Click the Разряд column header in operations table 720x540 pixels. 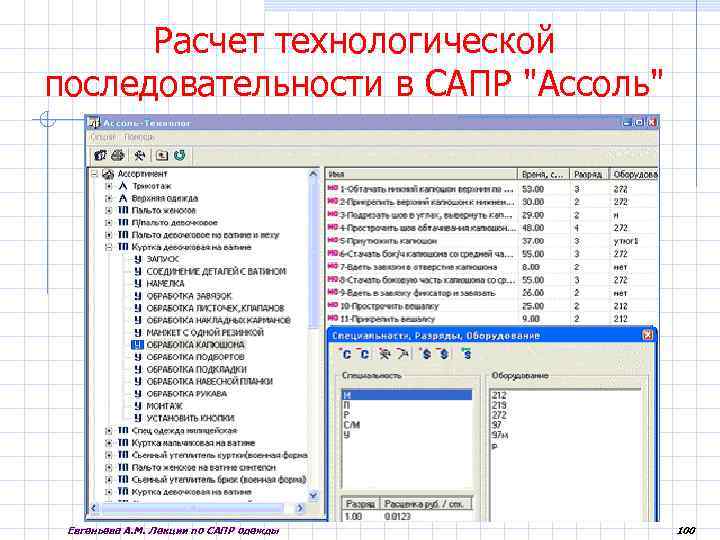589,174
